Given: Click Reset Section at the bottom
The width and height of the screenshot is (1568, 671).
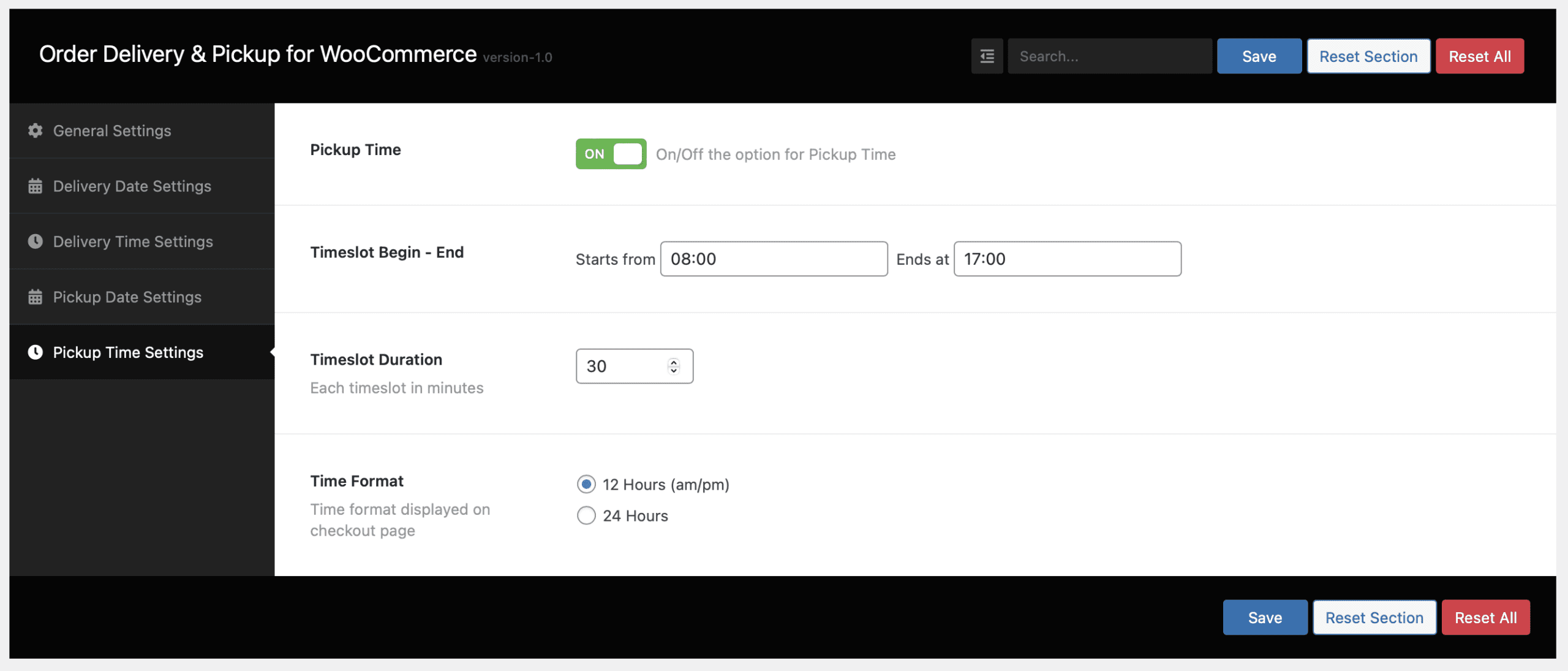Looking at the screenshot, I should point(1374,617).
